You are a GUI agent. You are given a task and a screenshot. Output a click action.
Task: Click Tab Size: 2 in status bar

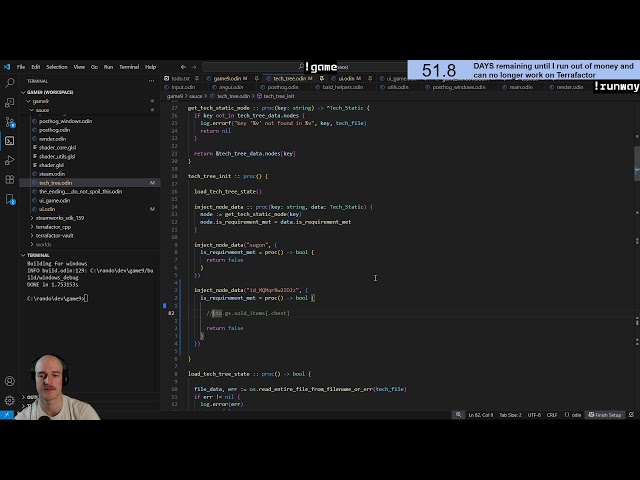(510, 415)
